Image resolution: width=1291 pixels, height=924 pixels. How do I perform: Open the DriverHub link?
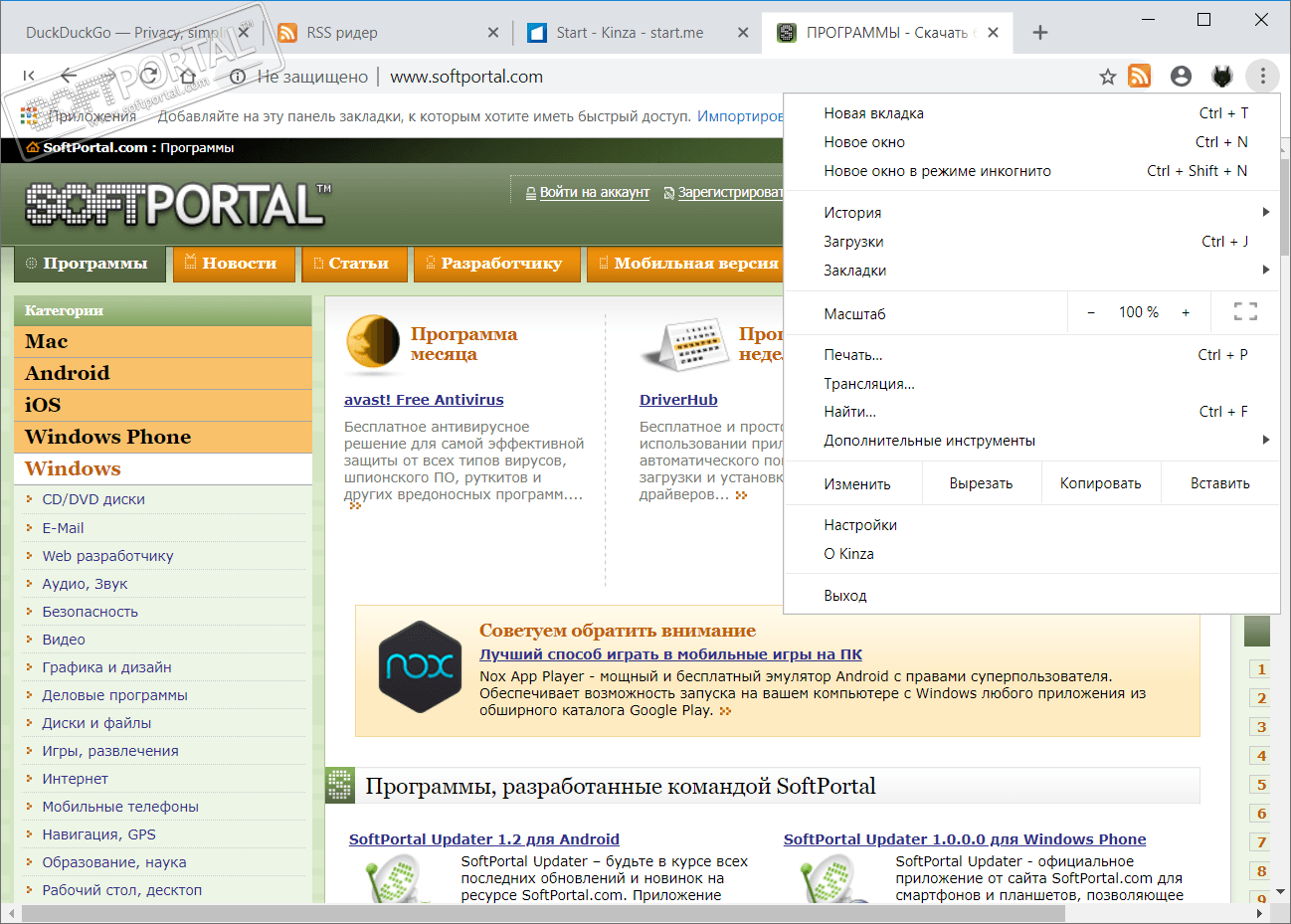click(678, 400)
